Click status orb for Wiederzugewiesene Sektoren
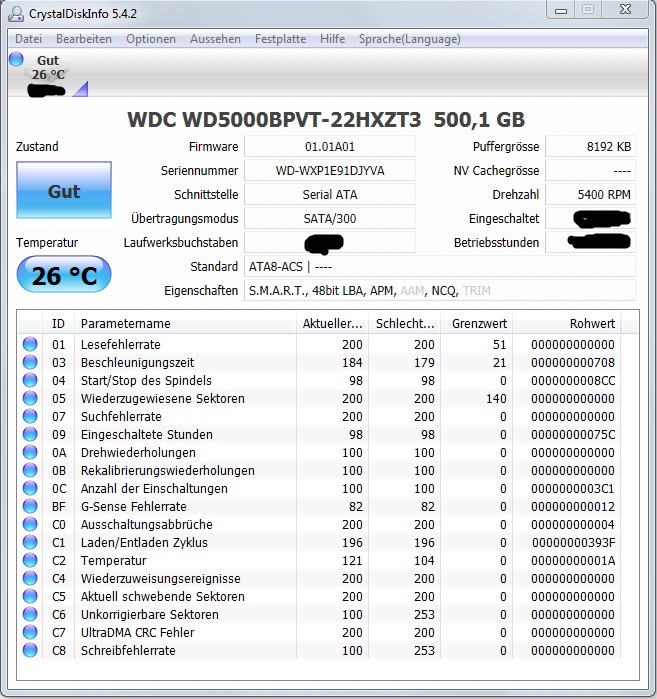Screen dimensions: 657x699 (x=30, y=398)
